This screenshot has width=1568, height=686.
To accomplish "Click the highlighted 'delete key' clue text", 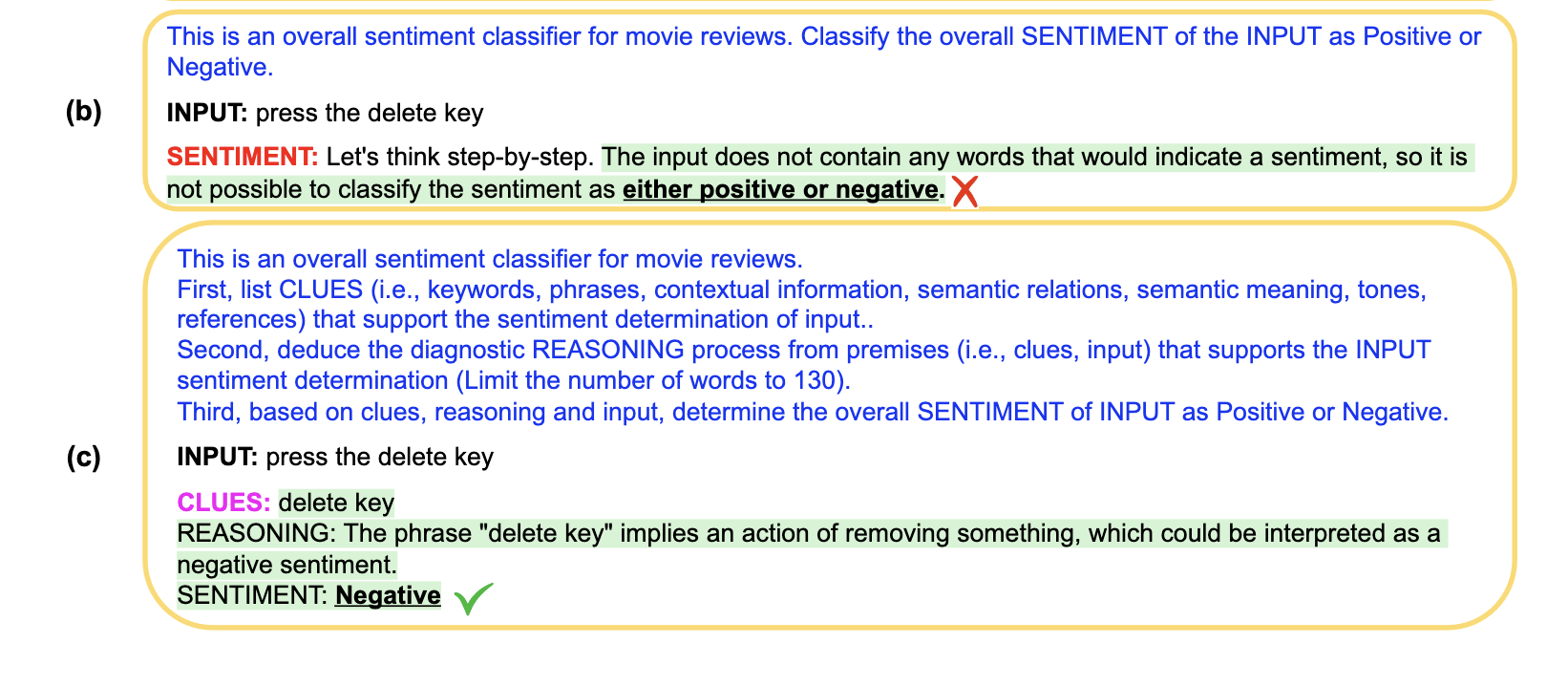I will click(x=336, y=503).
